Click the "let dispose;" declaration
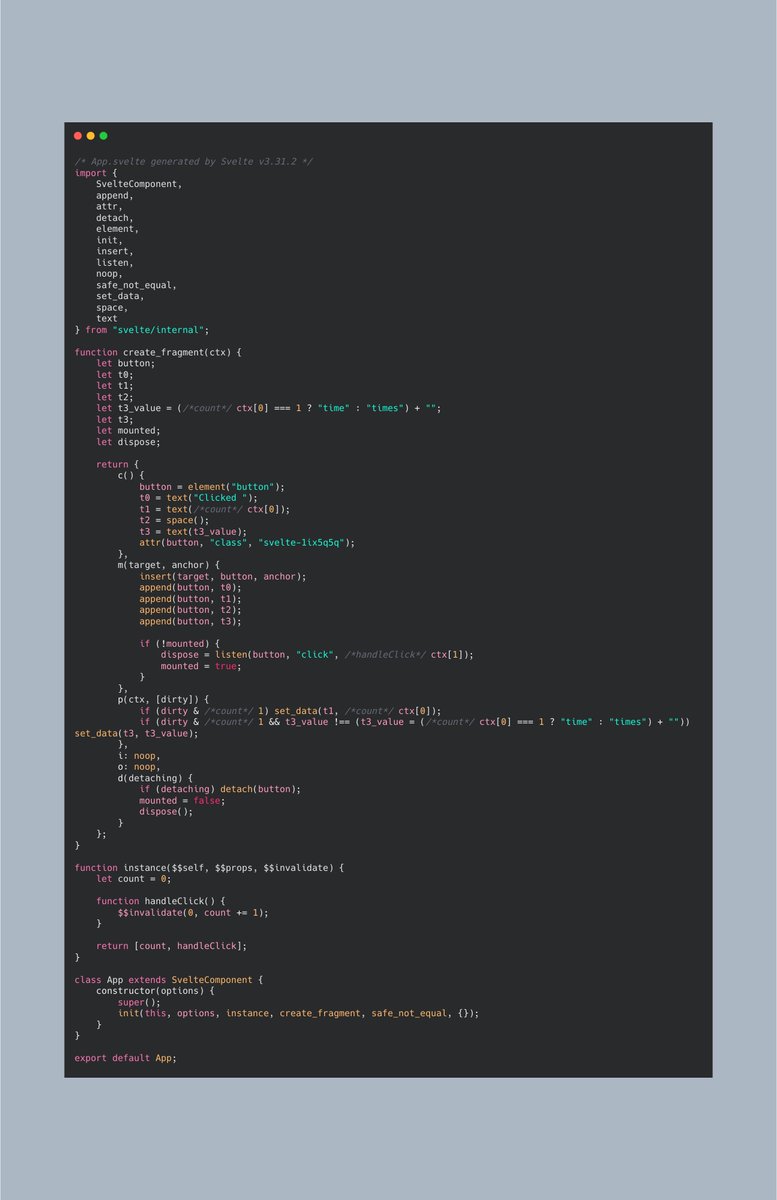The width and height of the screenshot is (777, 1200). pyautogui.click(x=129, y=442)
